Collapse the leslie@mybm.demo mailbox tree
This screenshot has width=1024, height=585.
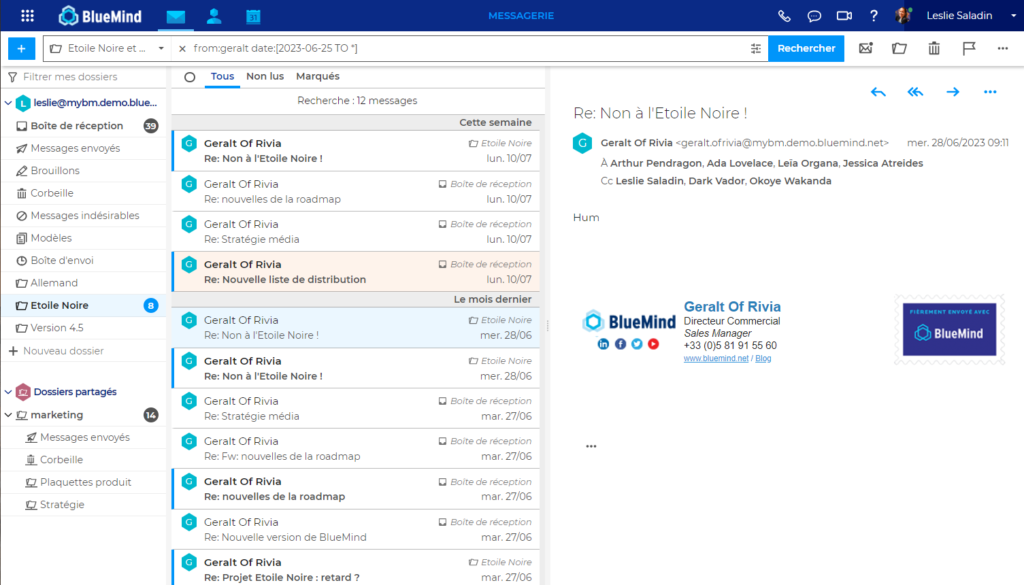(9, 102)
